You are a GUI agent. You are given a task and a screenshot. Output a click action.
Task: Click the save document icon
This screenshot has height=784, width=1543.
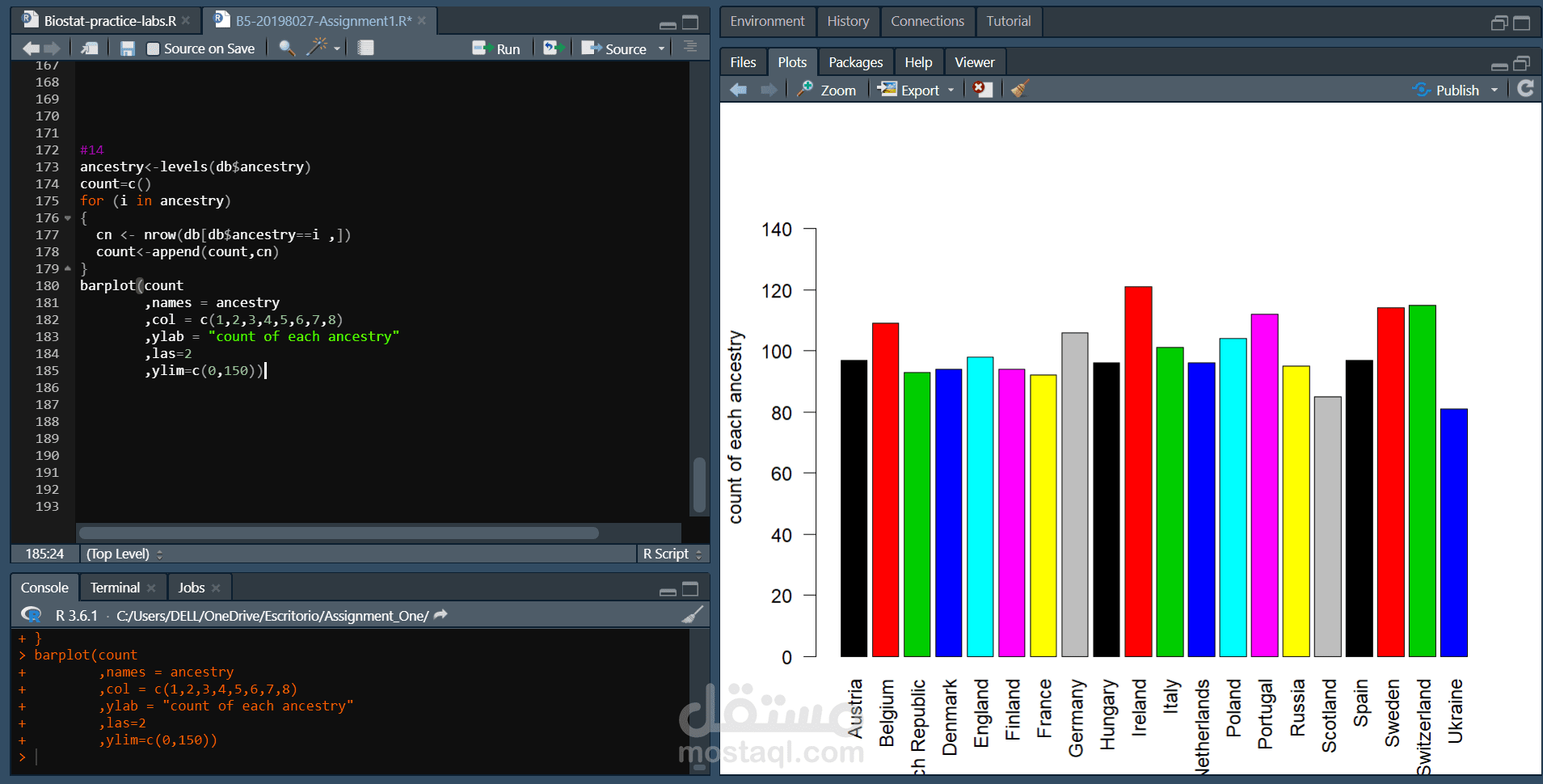[127, 48]
